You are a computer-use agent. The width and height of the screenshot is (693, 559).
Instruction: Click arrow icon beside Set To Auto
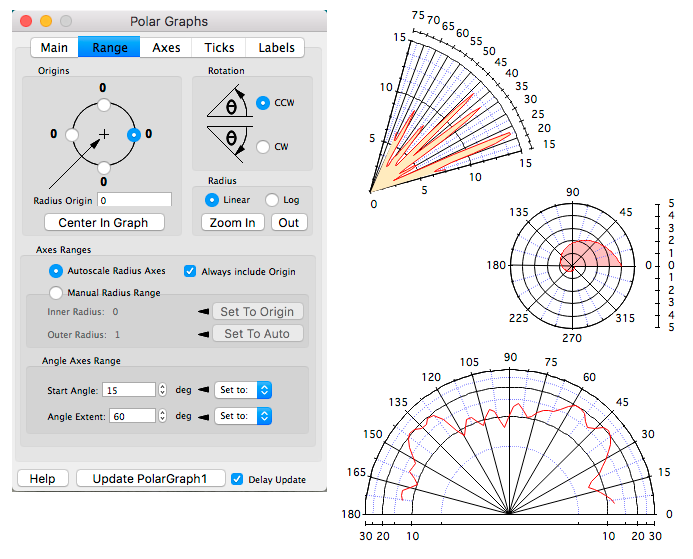[203, 334]
